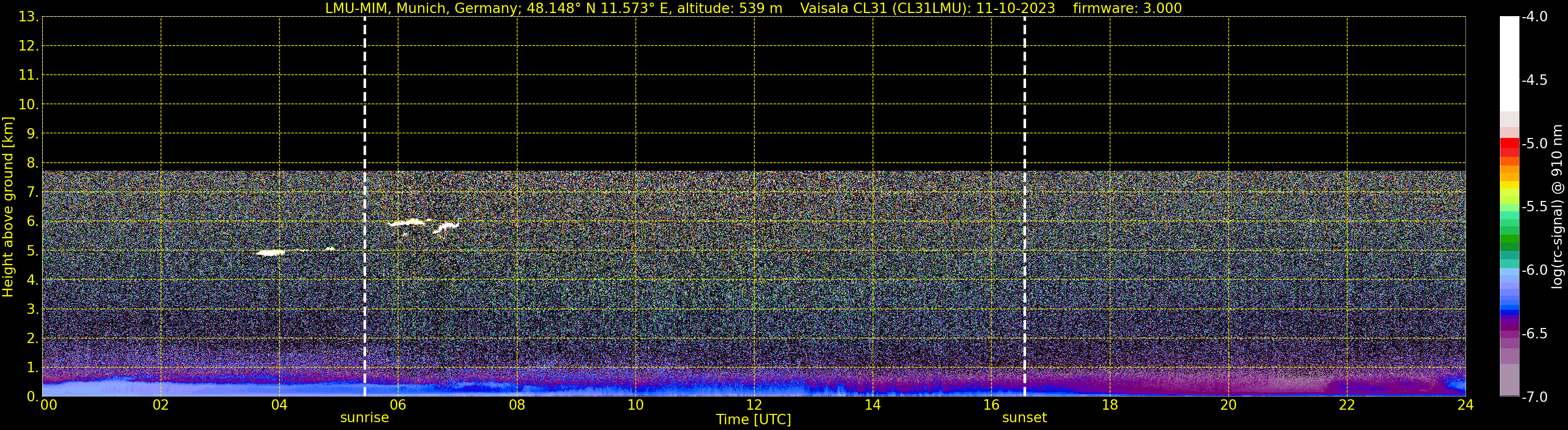Click the Time [UTC] axis label
The image size is (1568, 430).
pyautogui.click(x=754, y=420)
